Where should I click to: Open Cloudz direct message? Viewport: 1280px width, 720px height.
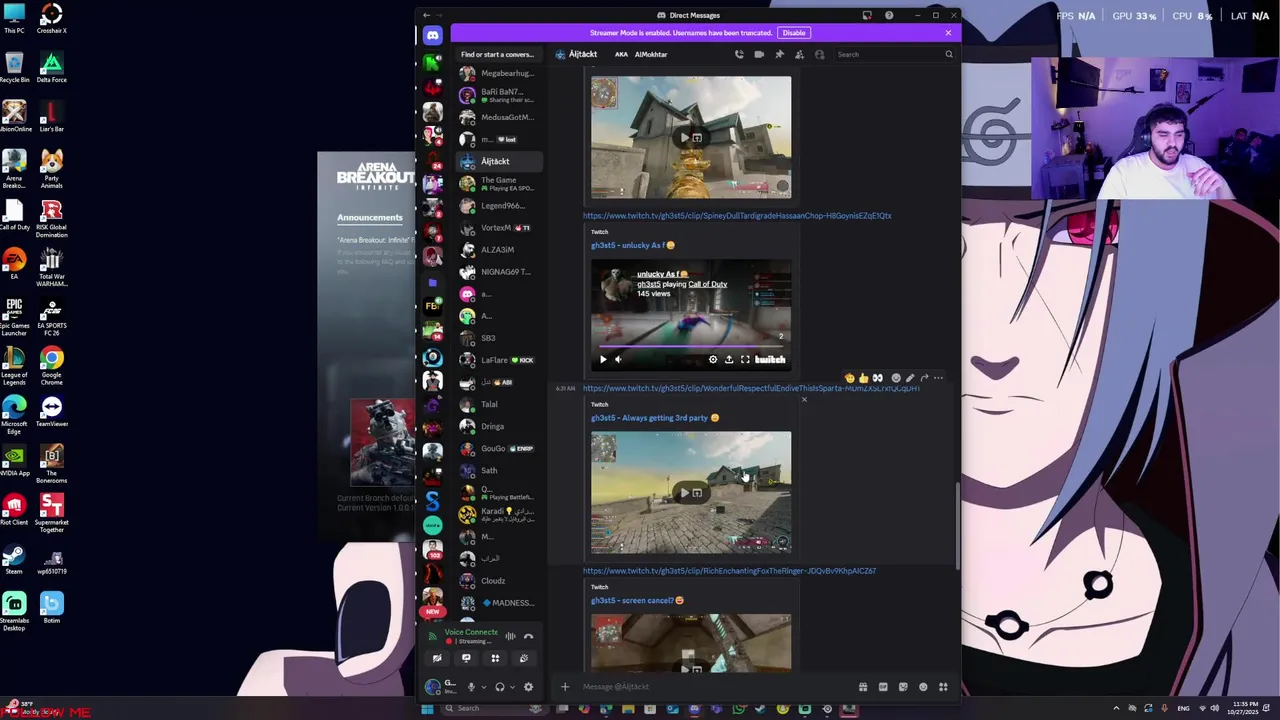point(499,580)
